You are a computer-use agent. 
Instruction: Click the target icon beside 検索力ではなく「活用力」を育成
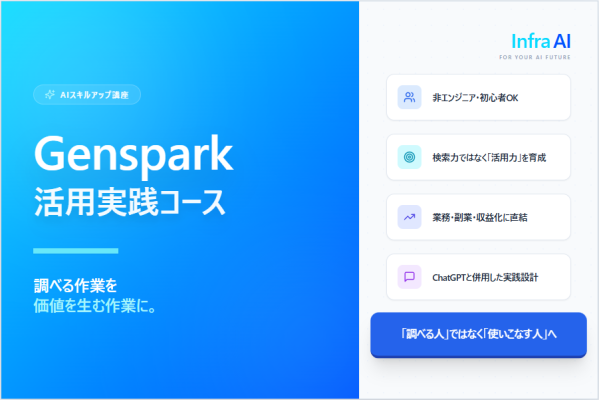click(x=409, y=157)
